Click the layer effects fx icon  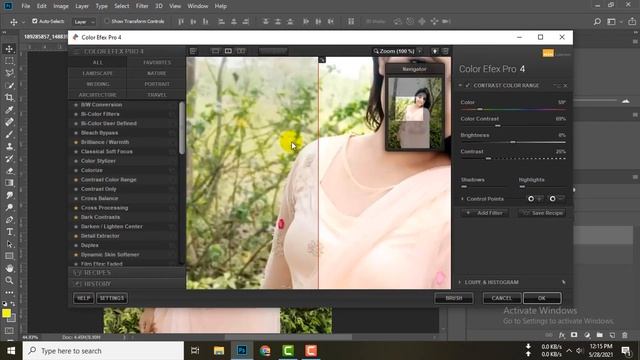coord(562,335)
